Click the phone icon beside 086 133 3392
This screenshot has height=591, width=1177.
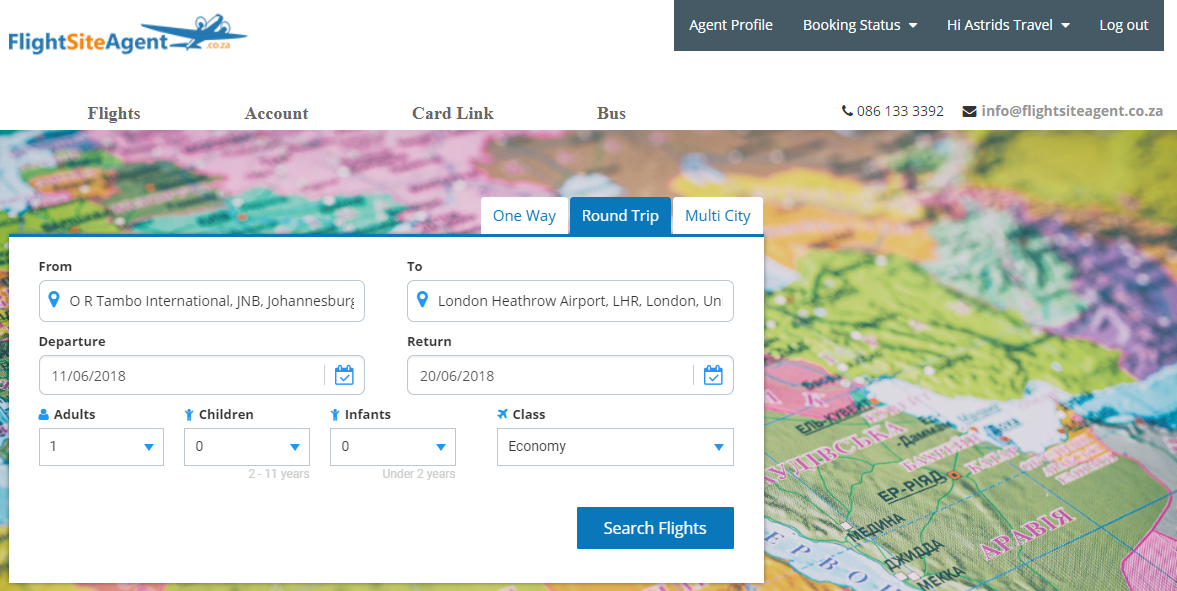click(847, 111)
